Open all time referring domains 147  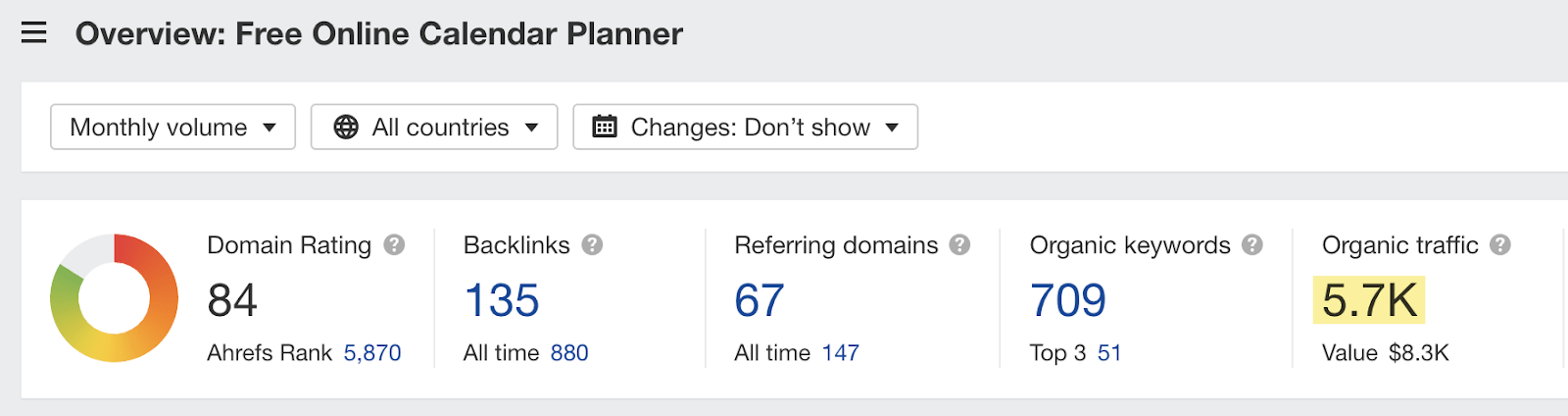(840, 353)
